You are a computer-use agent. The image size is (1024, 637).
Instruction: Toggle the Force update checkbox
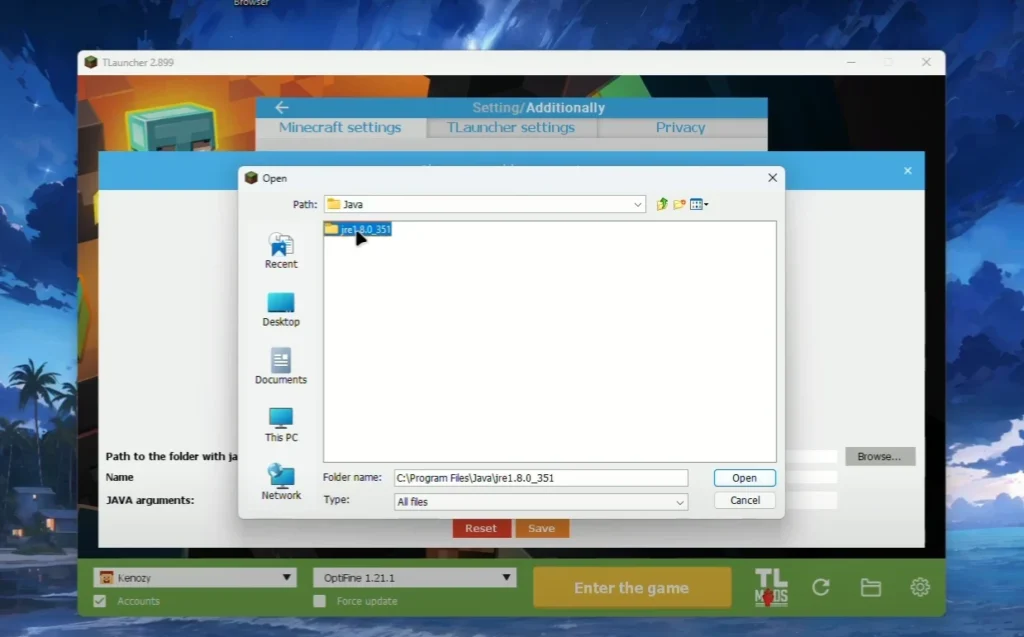[x=319, y=601]
